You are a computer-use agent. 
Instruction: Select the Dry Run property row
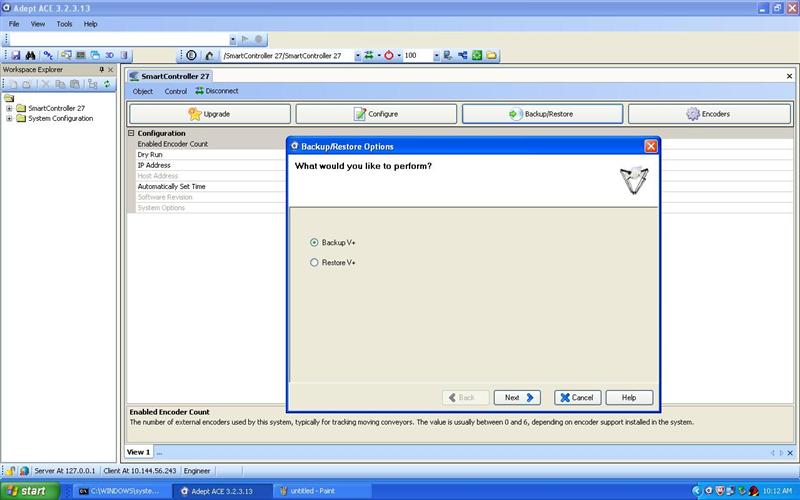point(211,155)
